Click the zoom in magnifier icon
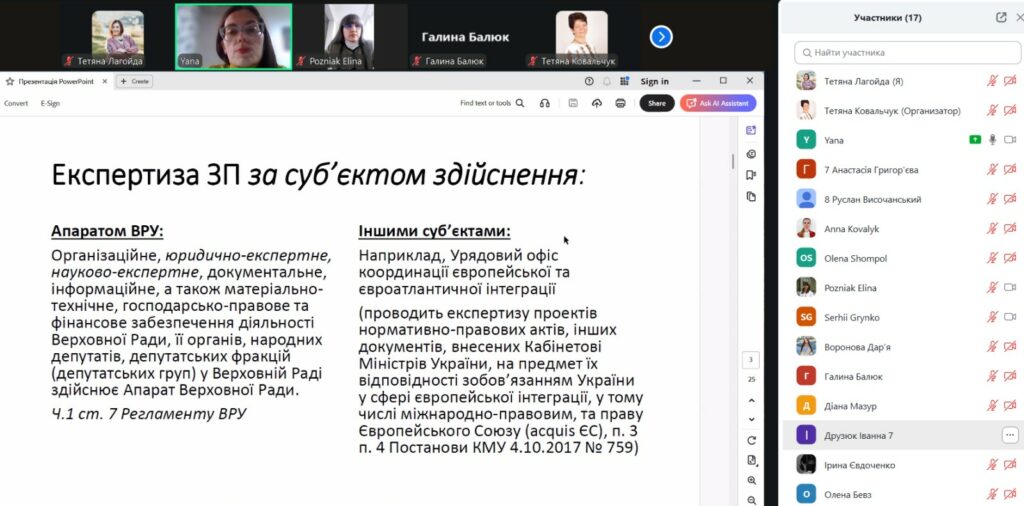The image size is (1024, 506). [751, 480]
